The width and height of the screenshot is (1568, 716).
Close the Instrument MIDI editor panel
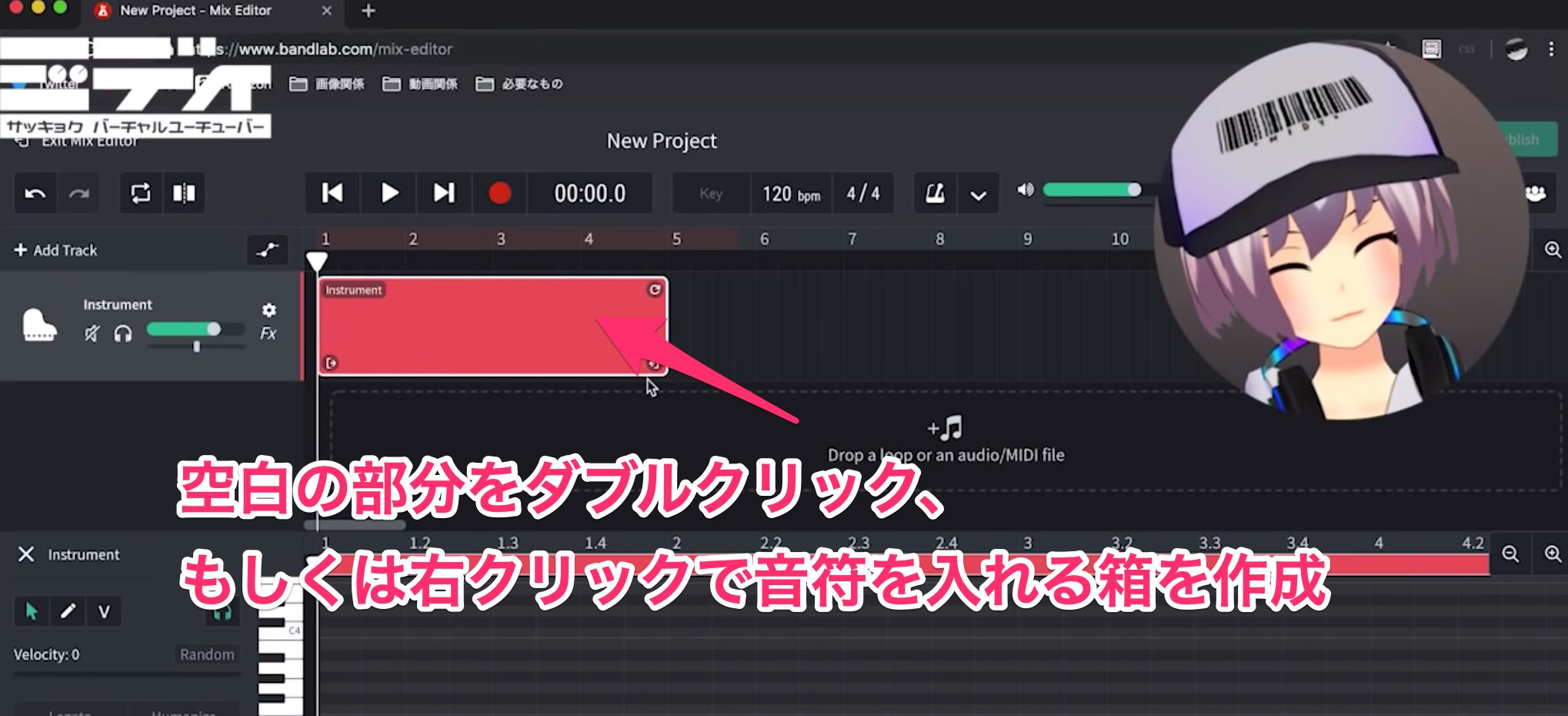(26, 554)
